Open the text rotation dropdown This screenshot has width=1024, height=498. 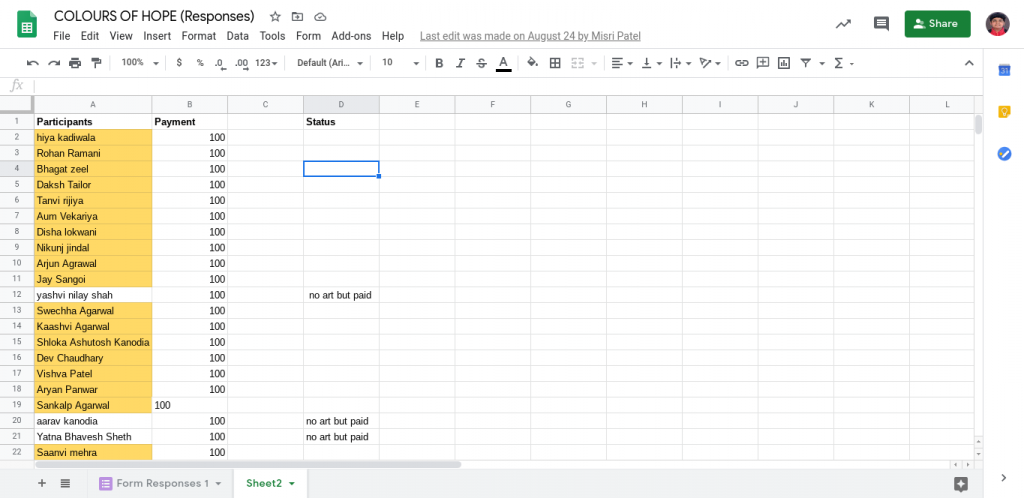(x=710, y=63)
